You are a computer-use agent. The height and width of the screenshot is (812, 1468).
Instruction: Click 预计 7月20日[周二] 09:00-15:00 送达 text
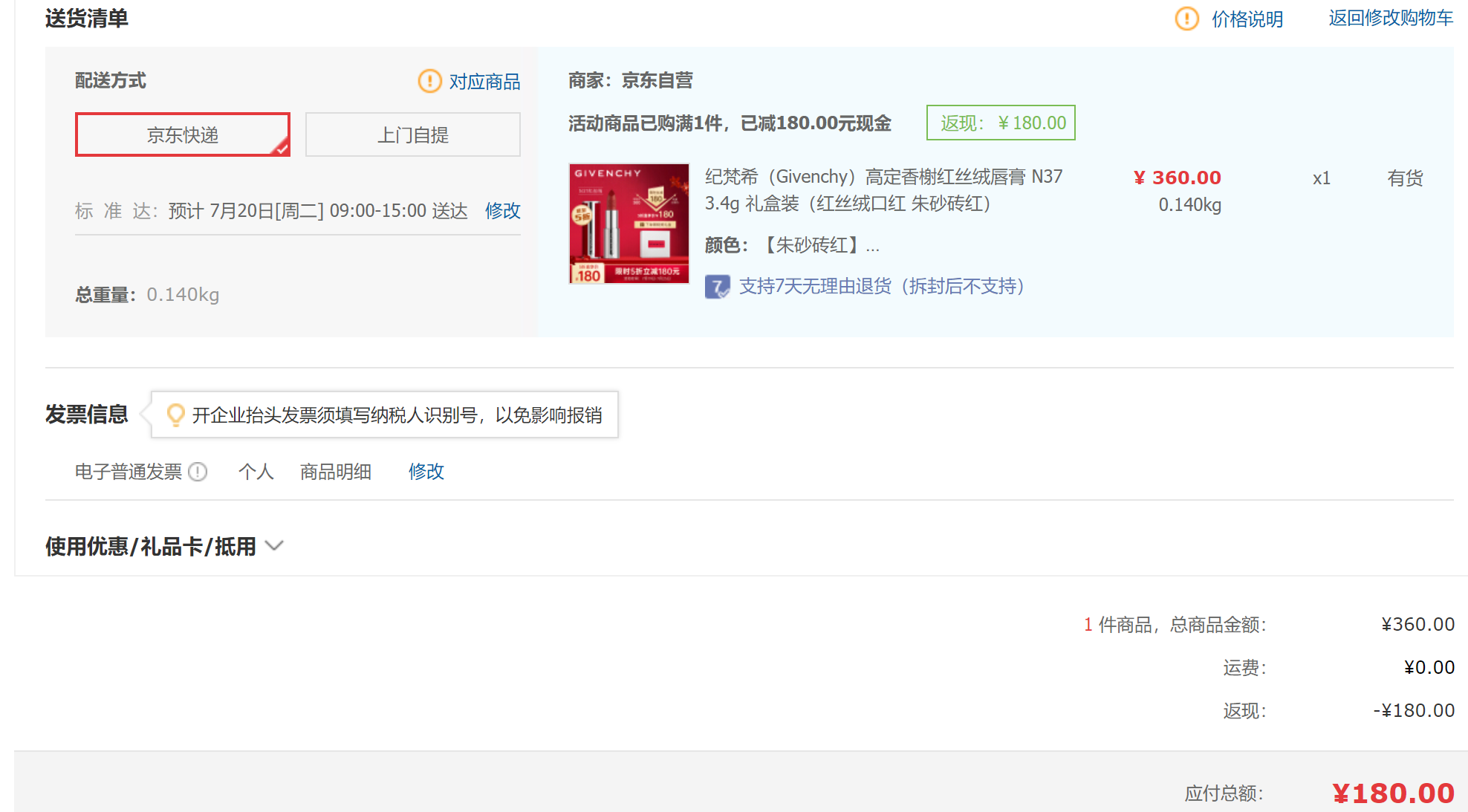coord(318,211)
